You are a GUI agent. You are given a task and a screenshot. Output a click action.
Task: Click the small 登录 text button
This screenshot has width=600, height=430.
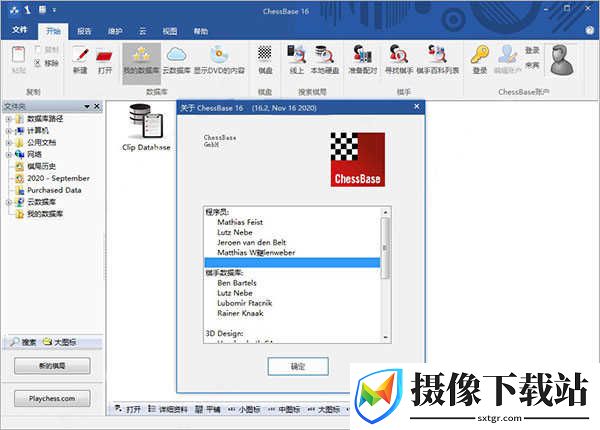[532, 50]
